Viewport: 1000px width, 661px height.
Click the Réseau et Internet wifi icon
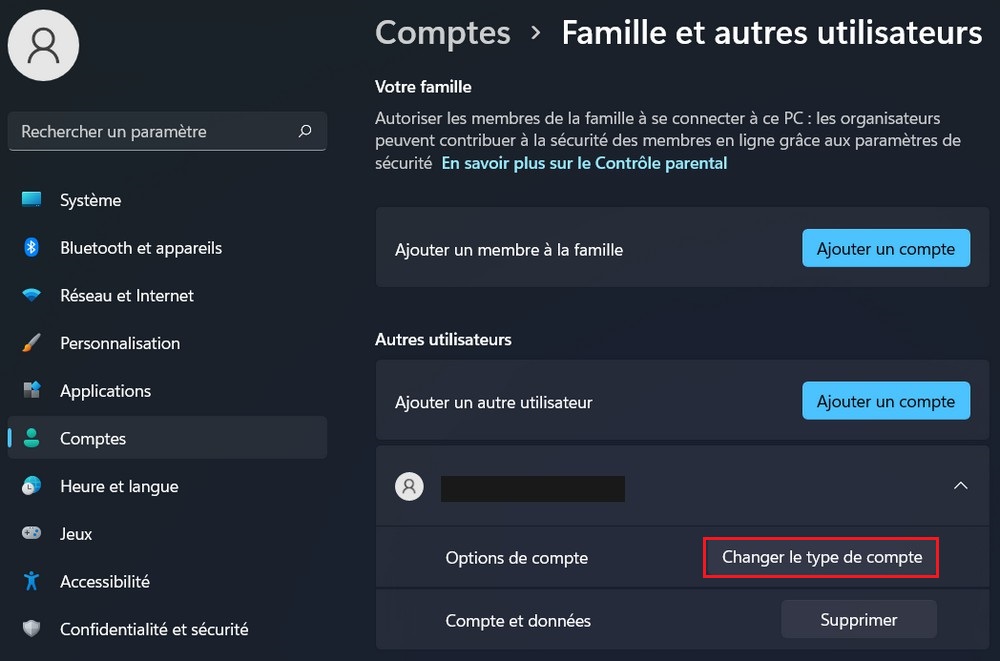click(32, 296)
